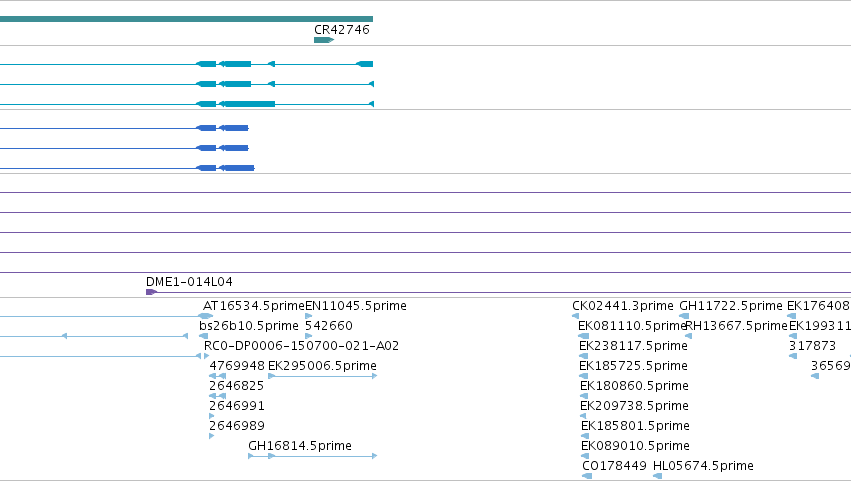Select the 2646825 feature label
The height and width of the screenshot is (481, 851).
[x=237, y=386]
